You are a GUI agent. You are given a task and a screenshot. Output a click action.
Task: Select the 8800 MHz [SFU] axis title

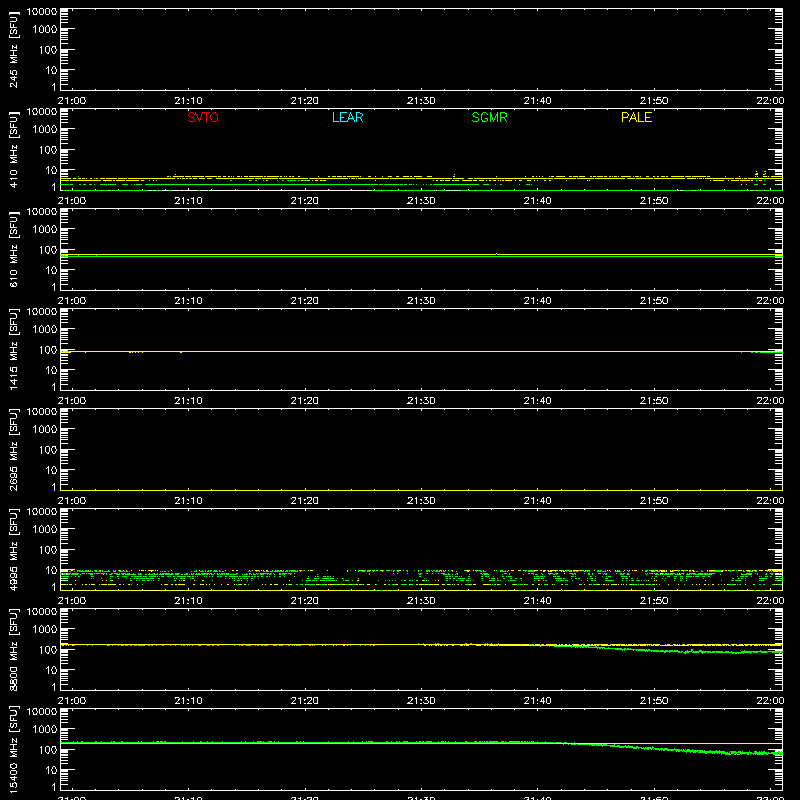(x=14, y=649)
